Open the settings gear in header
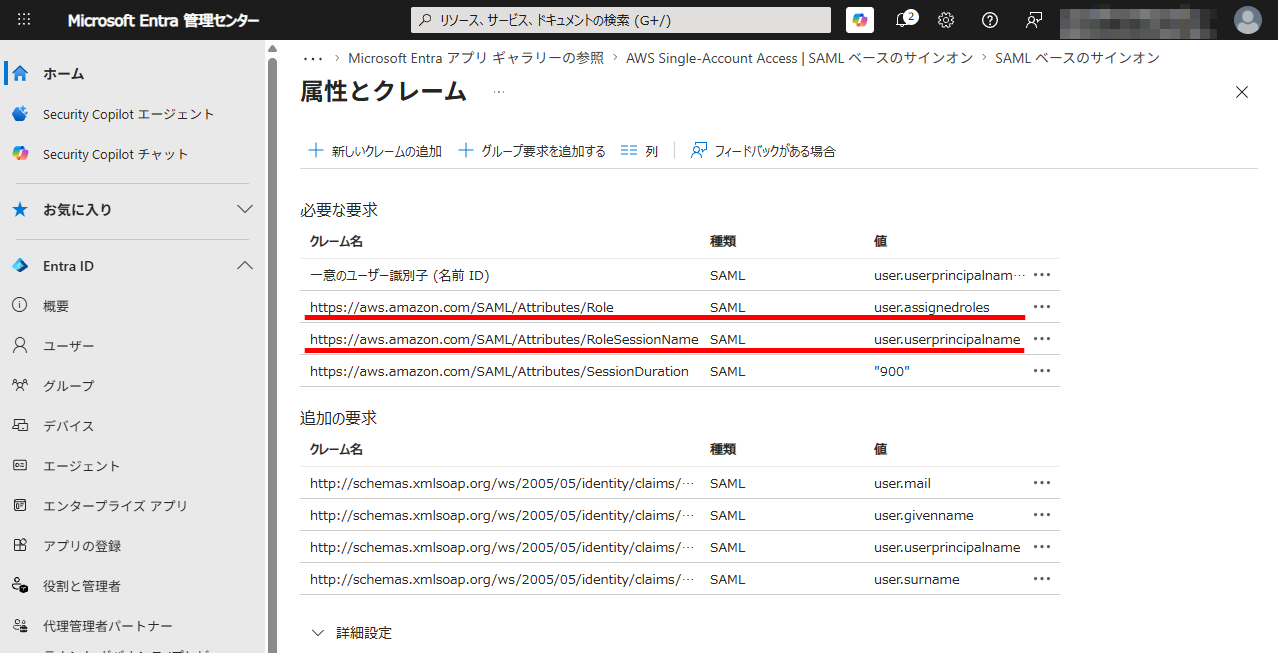This screenshot has width=1278, height=653. click(x=946, y=20)
